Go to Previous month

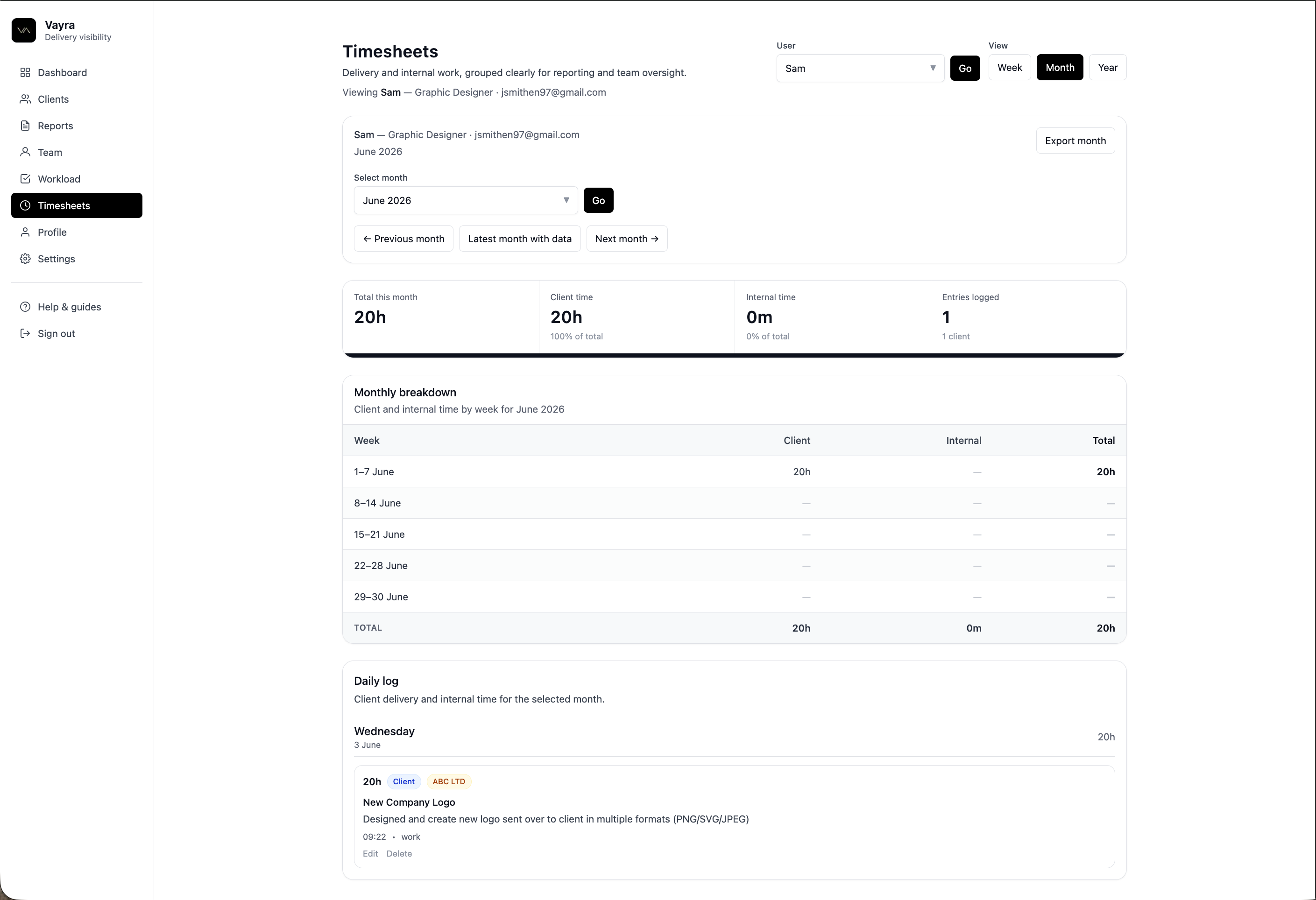(x=403, y=239)
